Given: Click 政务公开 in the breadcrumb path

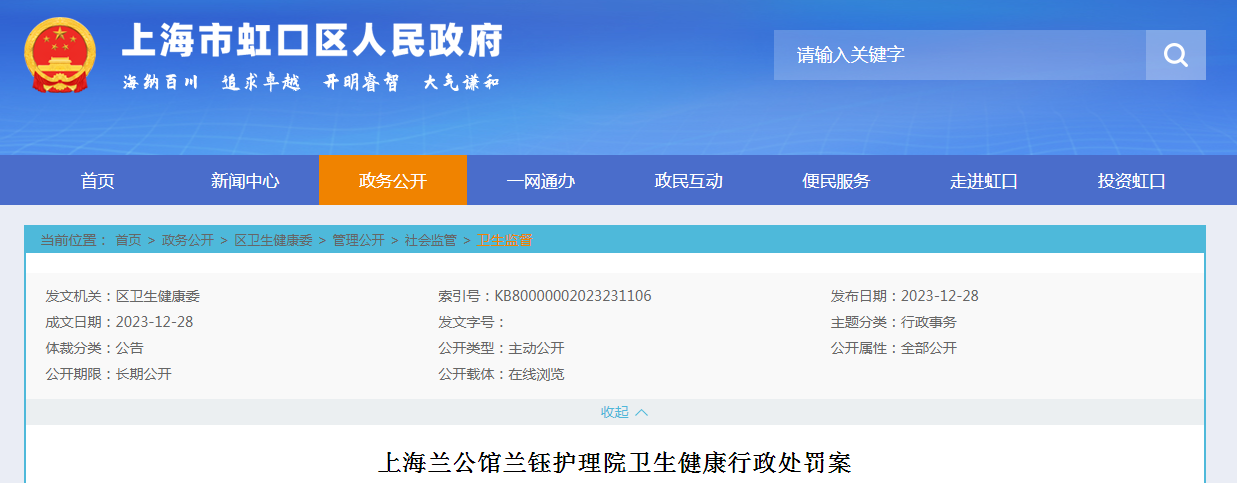Looking at the screenshot, I should pos(188,240).
